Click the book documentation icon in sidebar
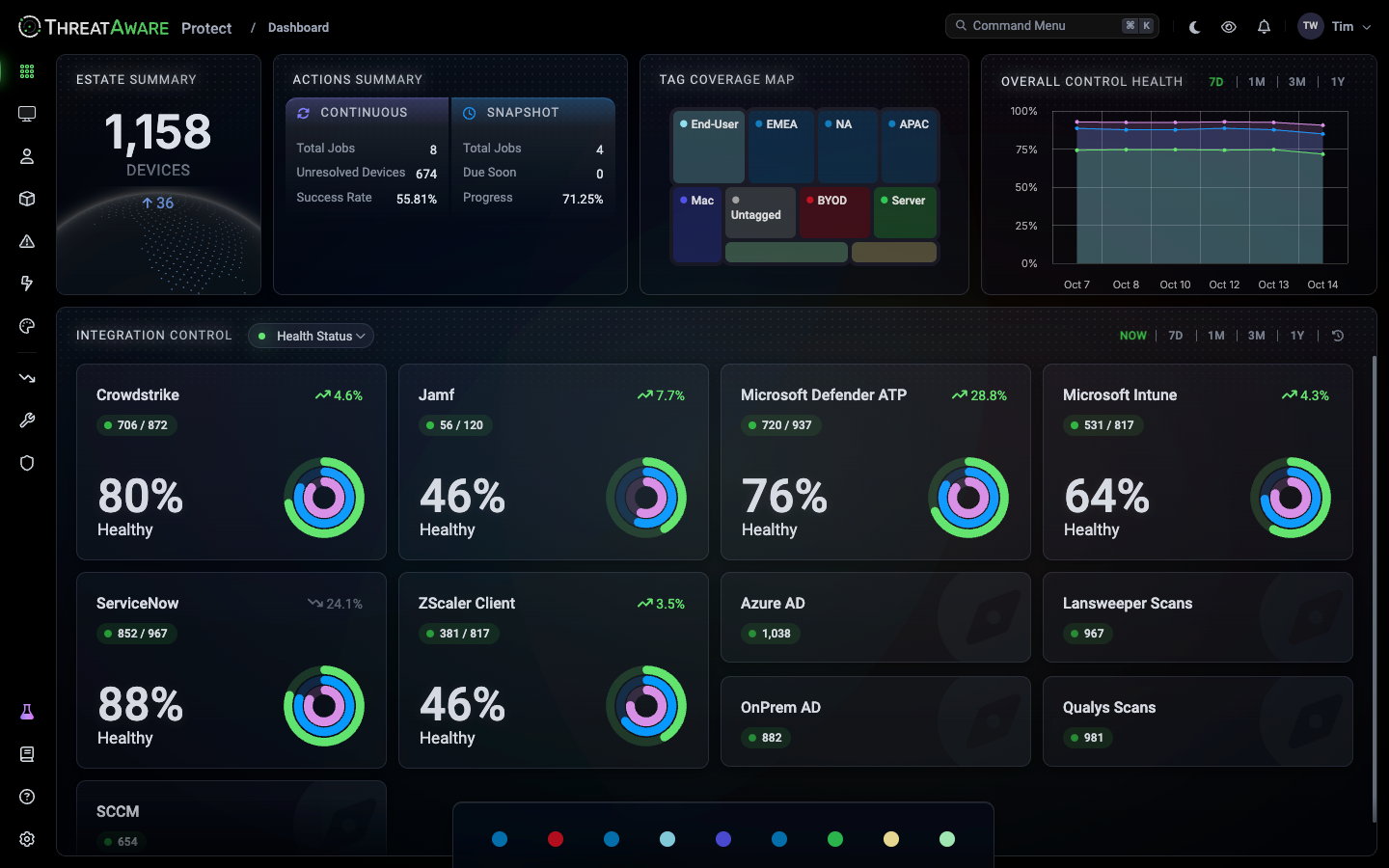Screen dimensions: 1389x868 point(27,754)
